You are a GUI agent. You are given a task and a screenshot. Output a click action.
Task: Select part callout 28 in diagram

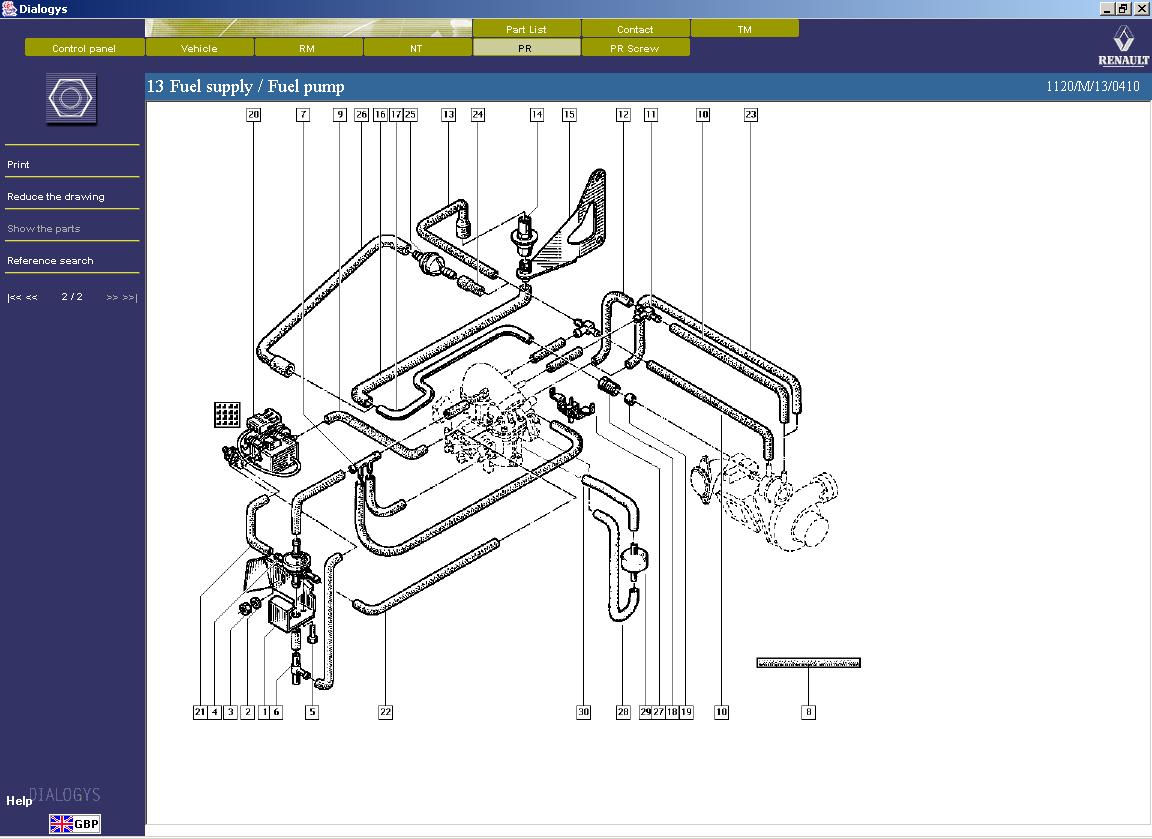(623, 712)
